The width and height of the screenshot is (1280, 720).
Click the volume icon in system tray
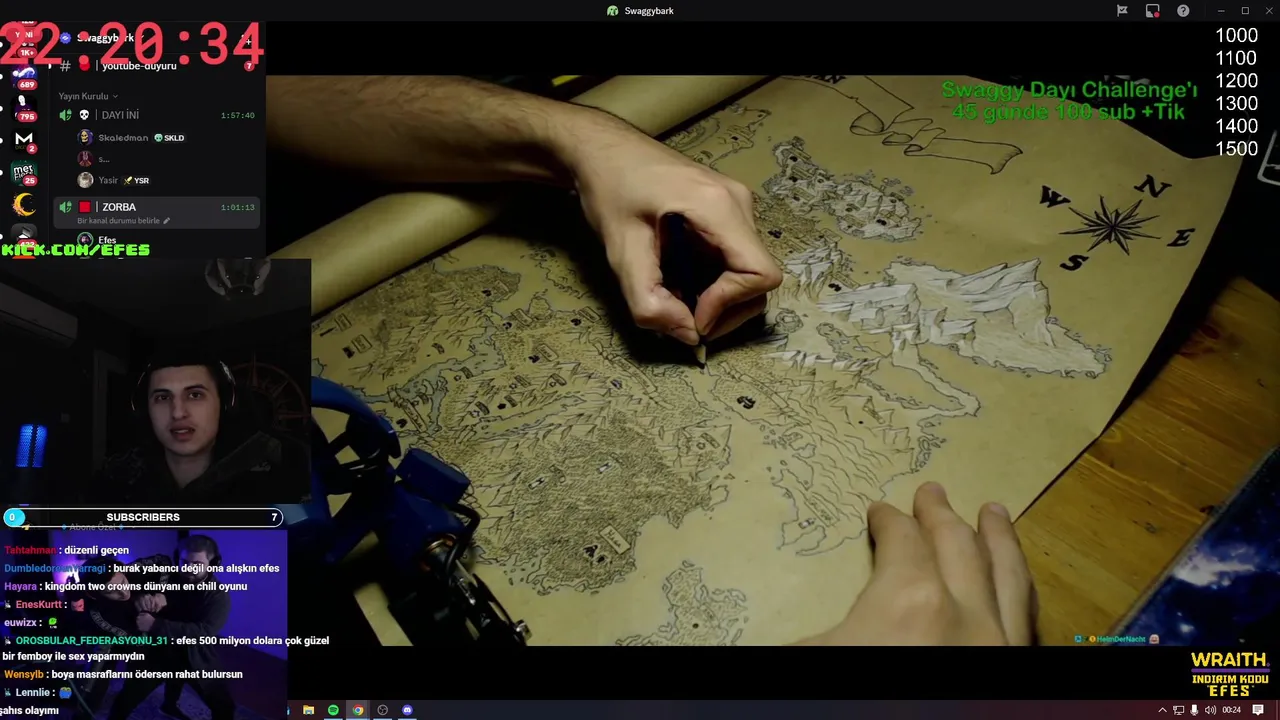point(1210,710)
